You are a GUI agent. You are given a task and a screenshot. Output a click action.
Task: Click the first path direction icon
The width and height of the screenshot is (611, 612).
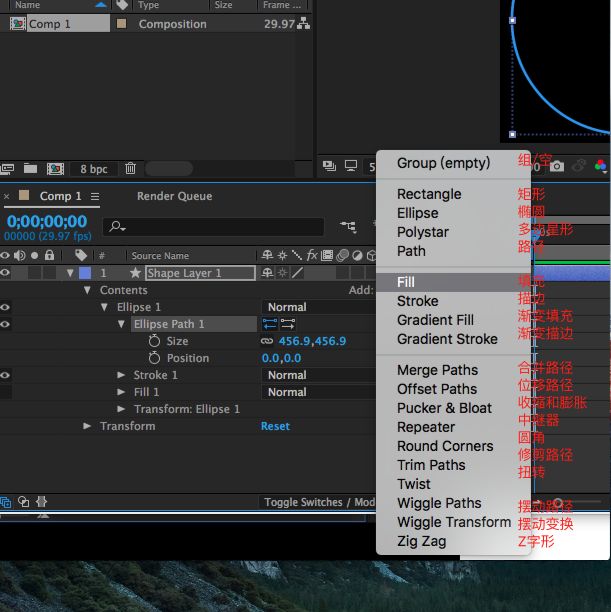click(270, 324)
